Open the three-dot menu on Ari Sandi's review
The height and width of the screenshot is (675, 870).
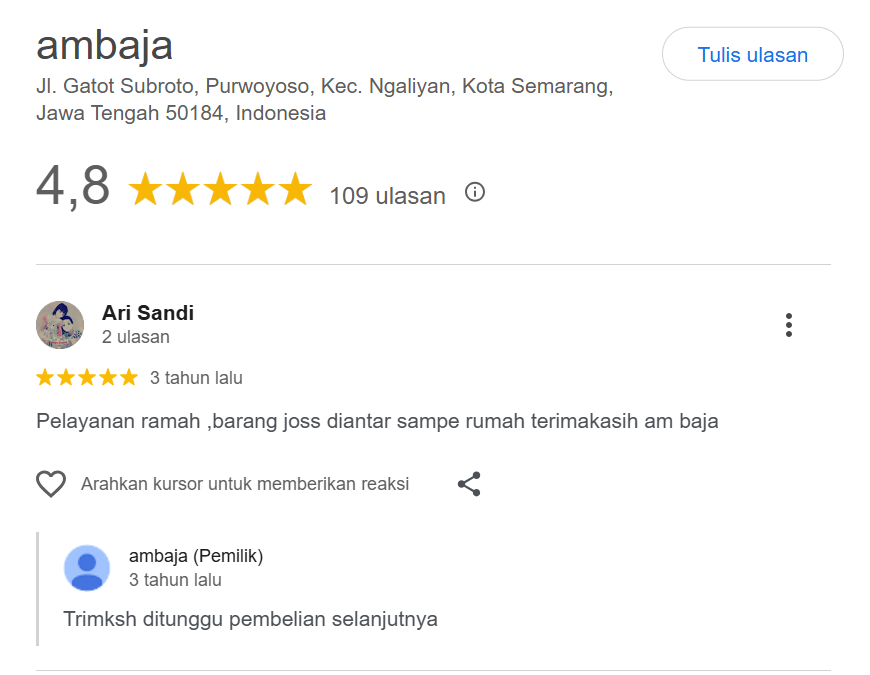[789, 325]
